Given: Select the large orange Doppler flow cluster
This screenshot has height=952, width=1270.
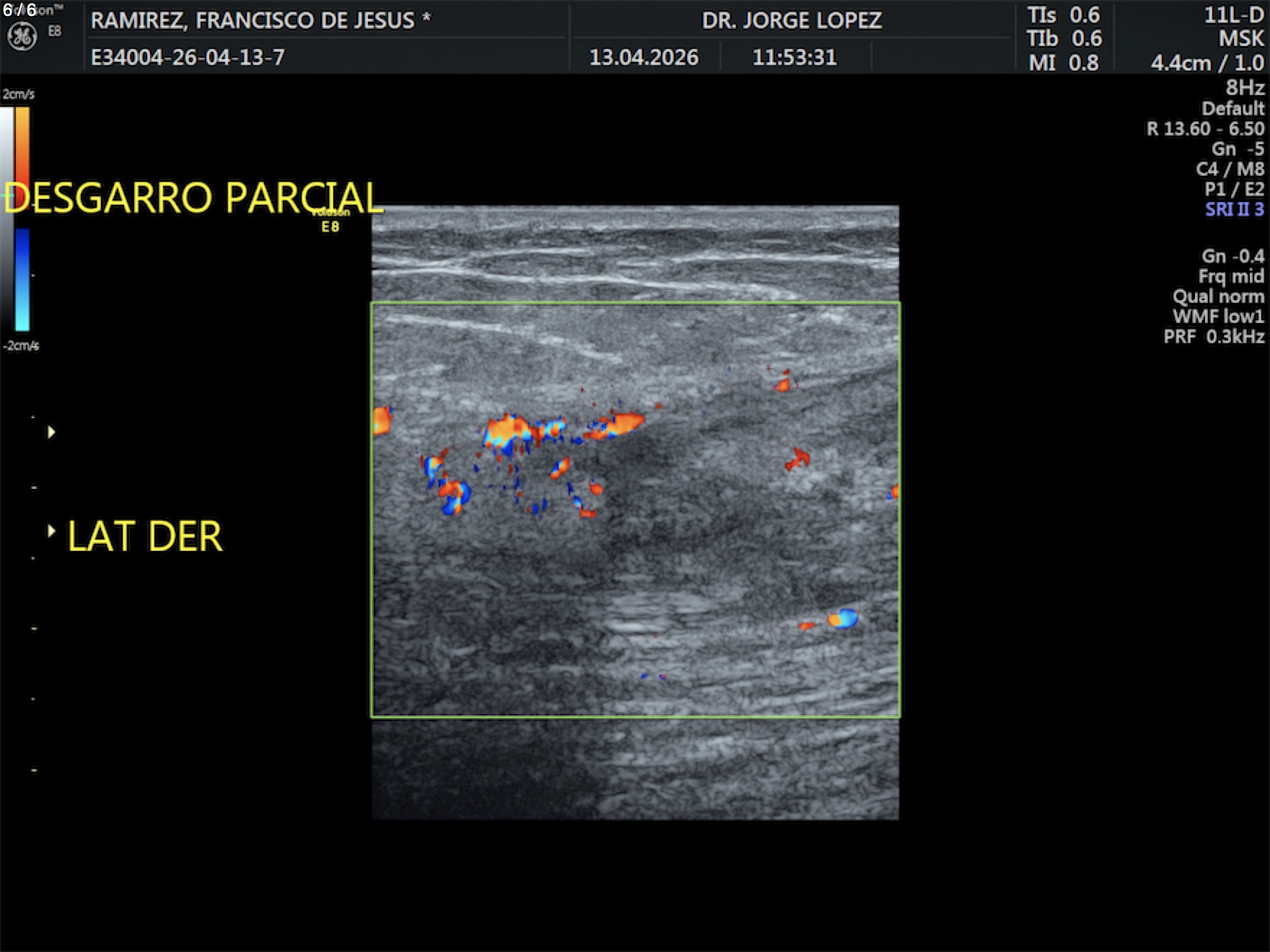Looking at the screenshot, I should [x=509, y=433].
